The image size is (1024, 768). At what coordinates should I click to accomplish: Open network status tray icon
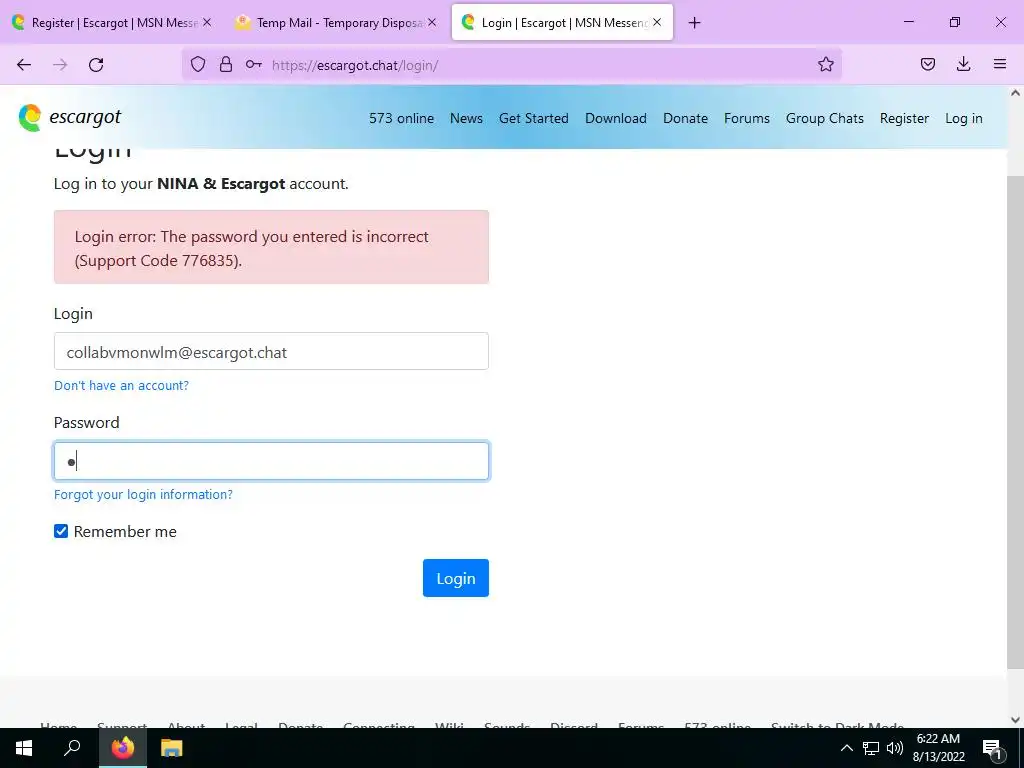tap(871, 748)
